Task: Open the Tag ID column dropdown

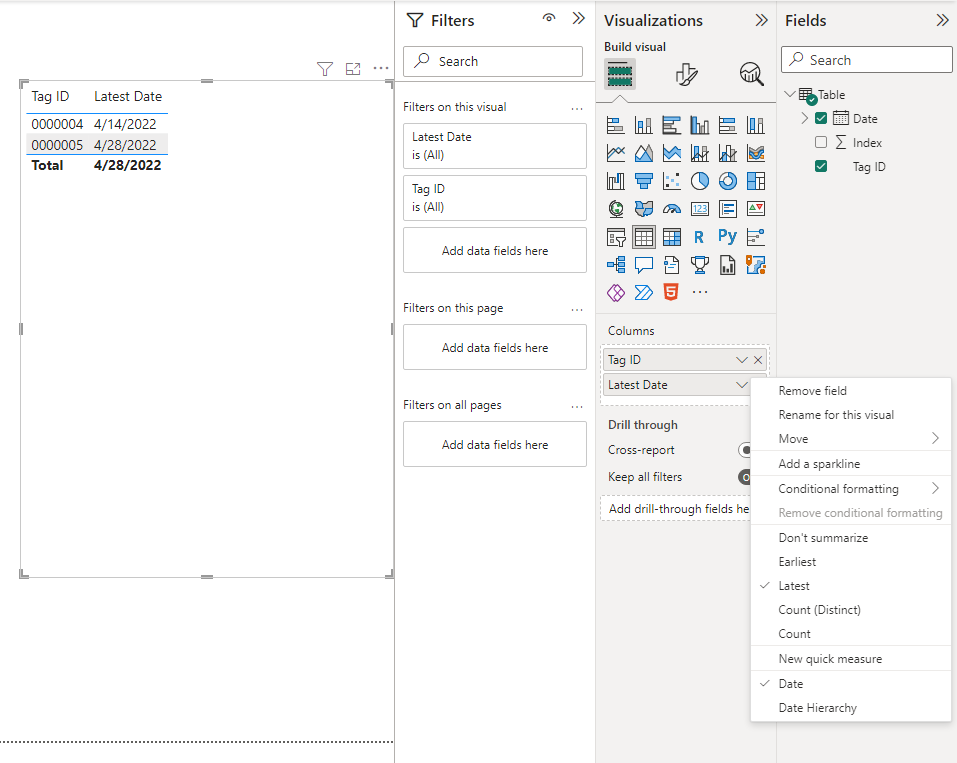Action: tap(742, 360)
